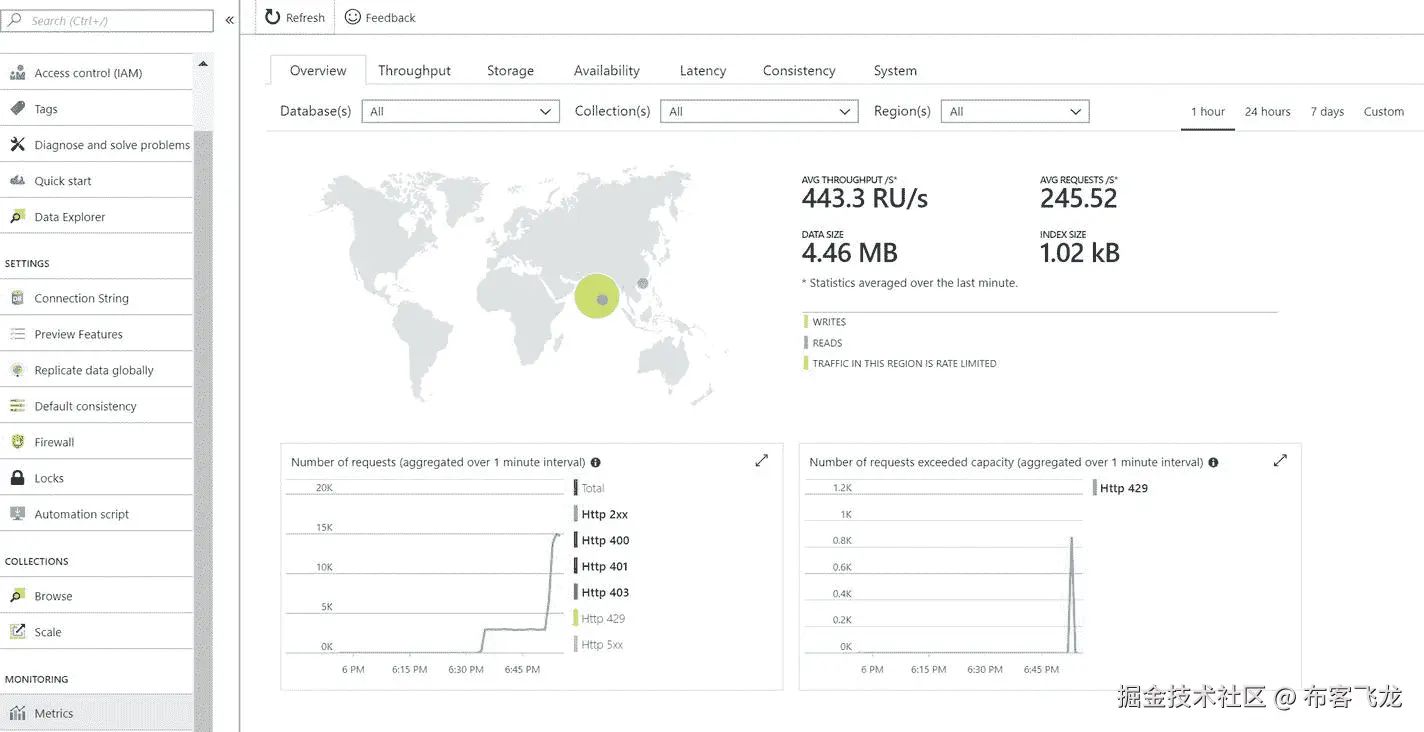Toggle the Total legend series
Screen dimensions: 1424x732
[593, 488]
